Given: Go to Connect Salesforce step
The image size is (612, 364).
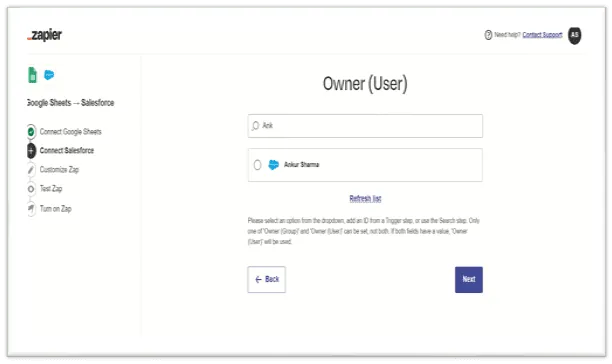Looking at the screenshot, I should (x=67, y=151).
